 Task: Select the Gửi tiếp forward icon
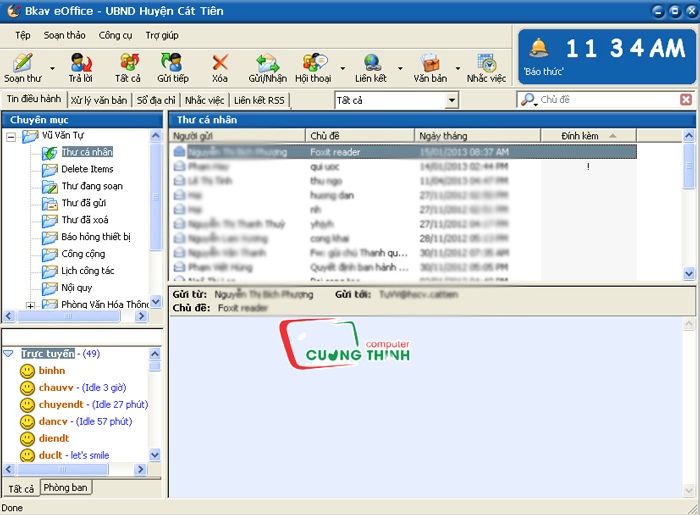pyautogui.click(x=172, y=62)
